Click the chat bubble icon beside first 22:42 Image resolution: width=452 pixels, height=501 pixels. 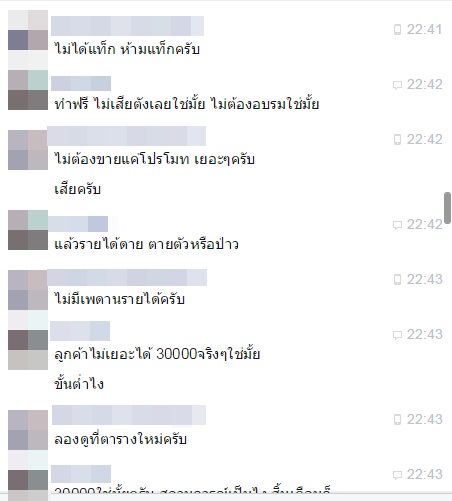coord(397,85)
